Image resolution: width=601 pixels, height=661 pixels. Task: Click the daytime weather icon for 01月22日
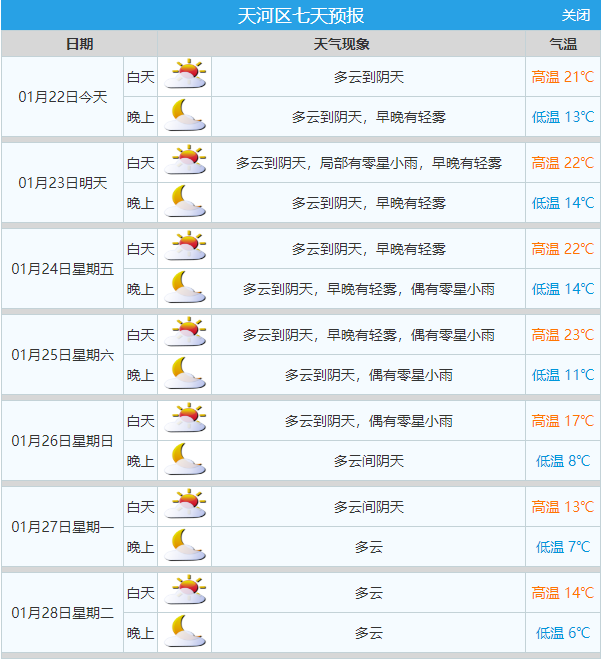coord(185,76)
